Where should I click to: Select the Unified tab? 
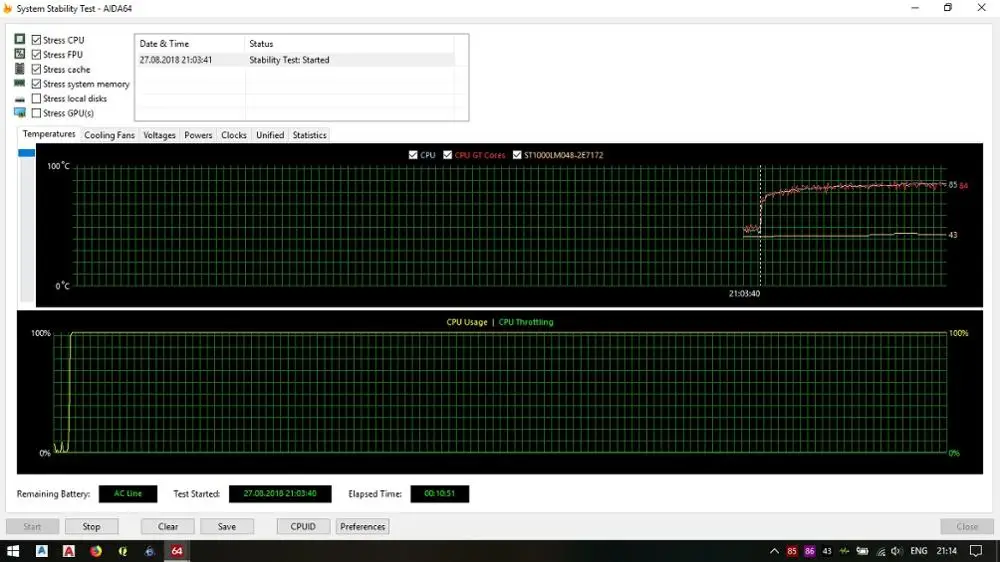(270, 135)
